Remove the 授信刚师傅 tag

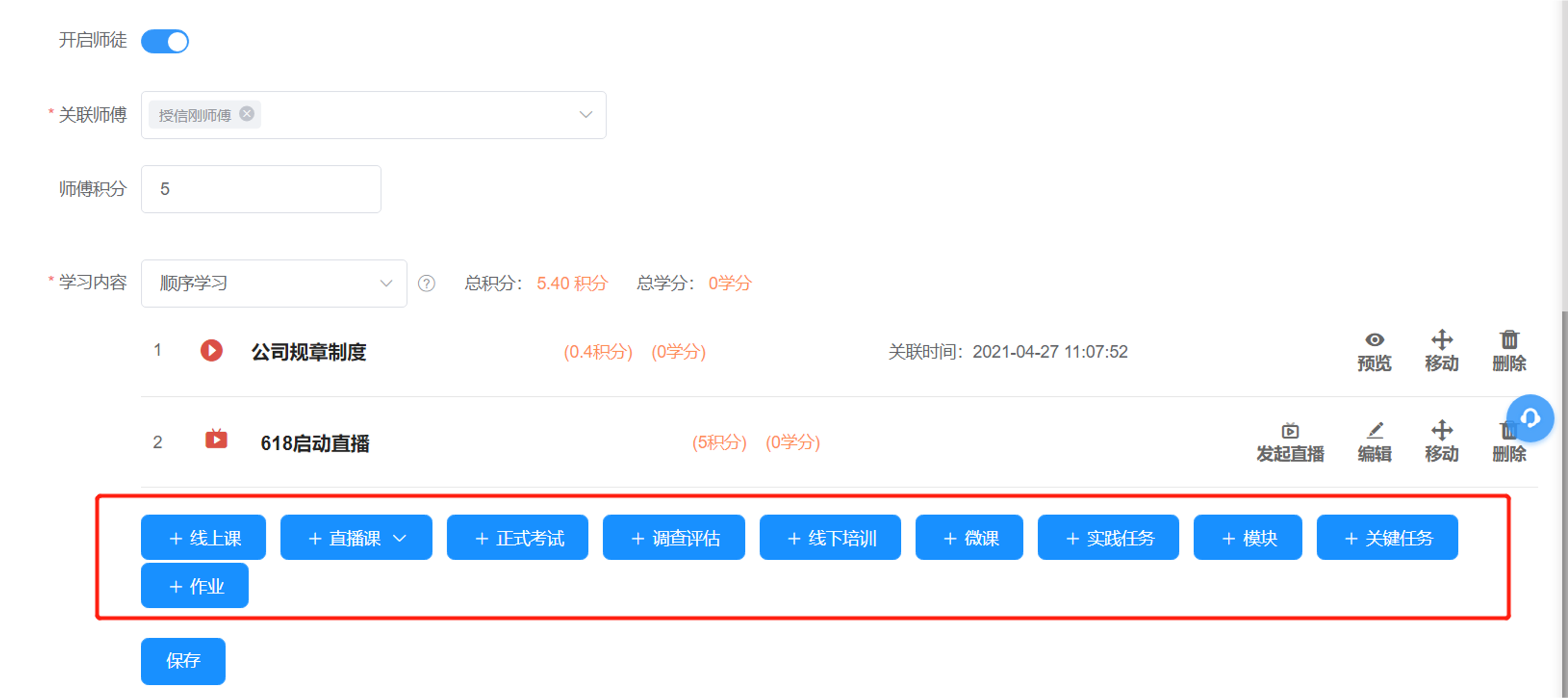[x=246, y=114]
